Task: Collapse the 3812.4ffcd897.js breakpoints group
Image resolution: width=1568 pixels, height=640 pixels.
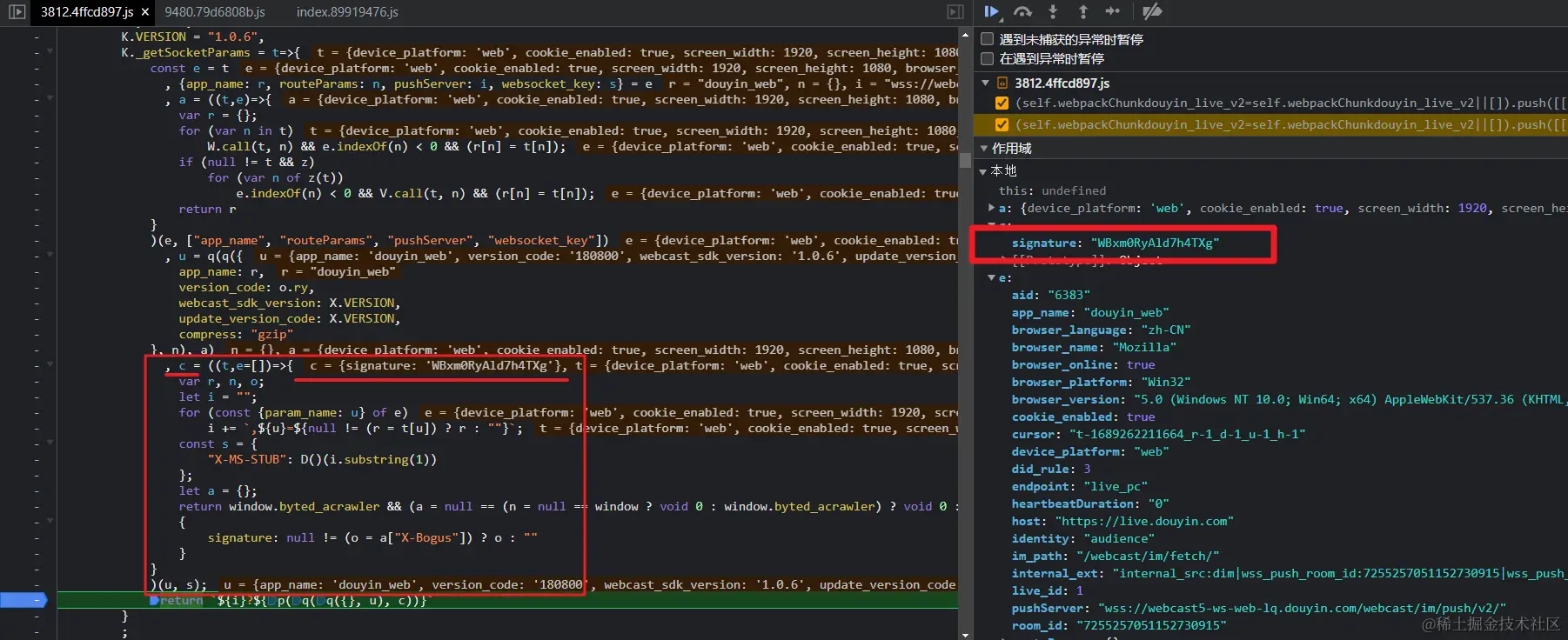Action: (986, 83)
